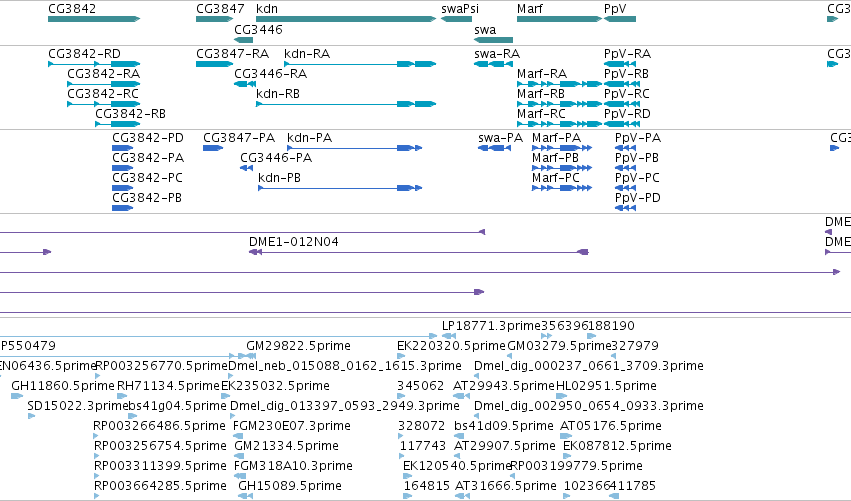Open the Marf-RC transcript label
851x501 pixels.
click(x=542, y=113)
